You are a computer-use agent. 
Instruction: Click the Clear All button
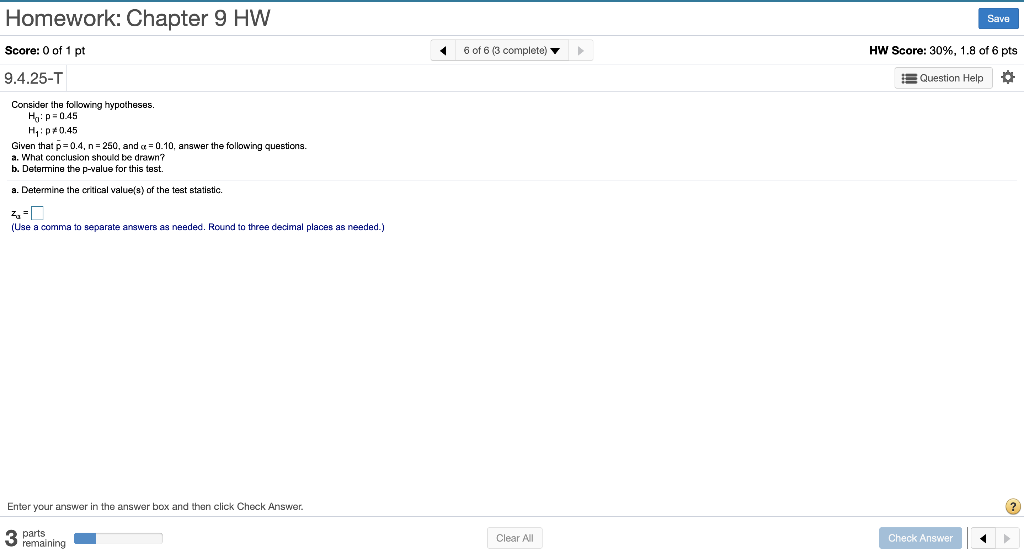coord(515,538)
